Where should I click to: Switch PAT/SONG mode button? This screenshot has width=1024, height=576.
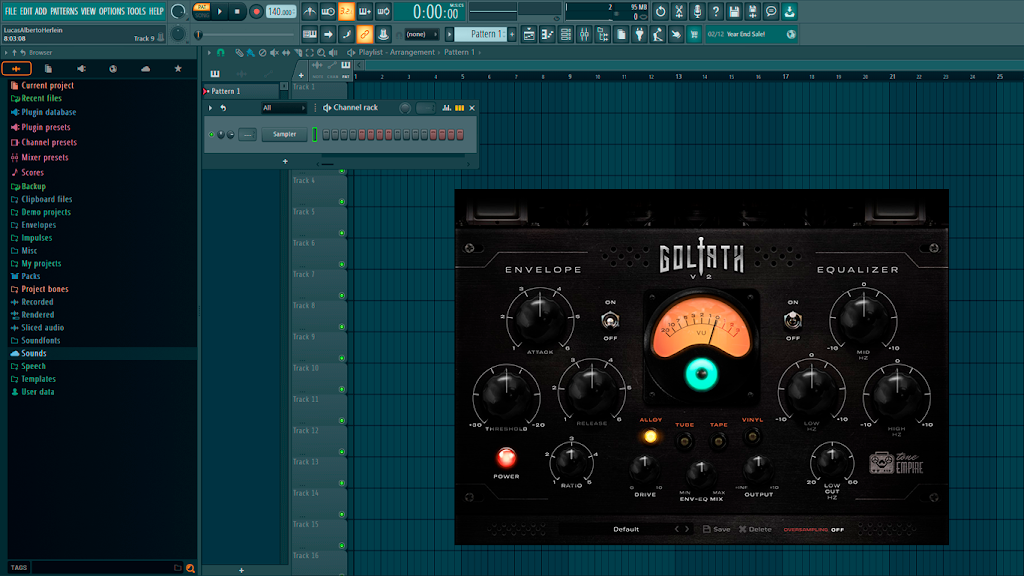tap(202, 11)
